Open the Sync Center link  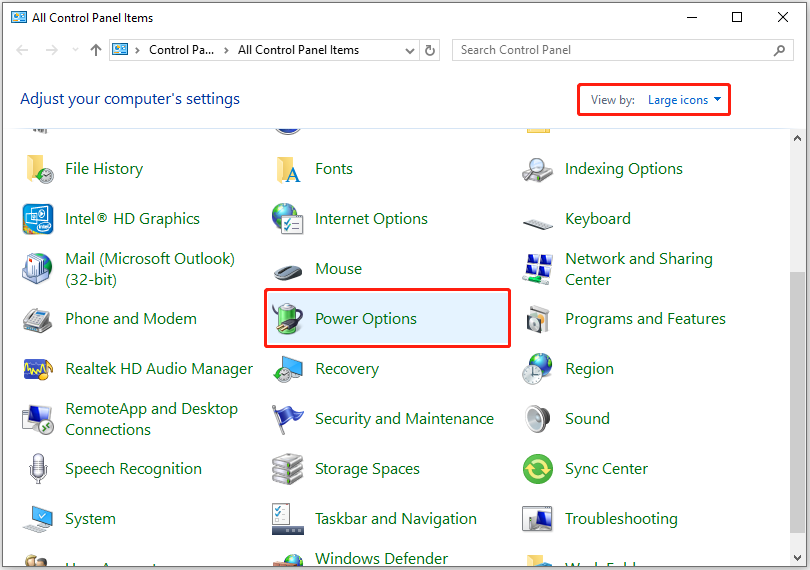coord(606,469)
